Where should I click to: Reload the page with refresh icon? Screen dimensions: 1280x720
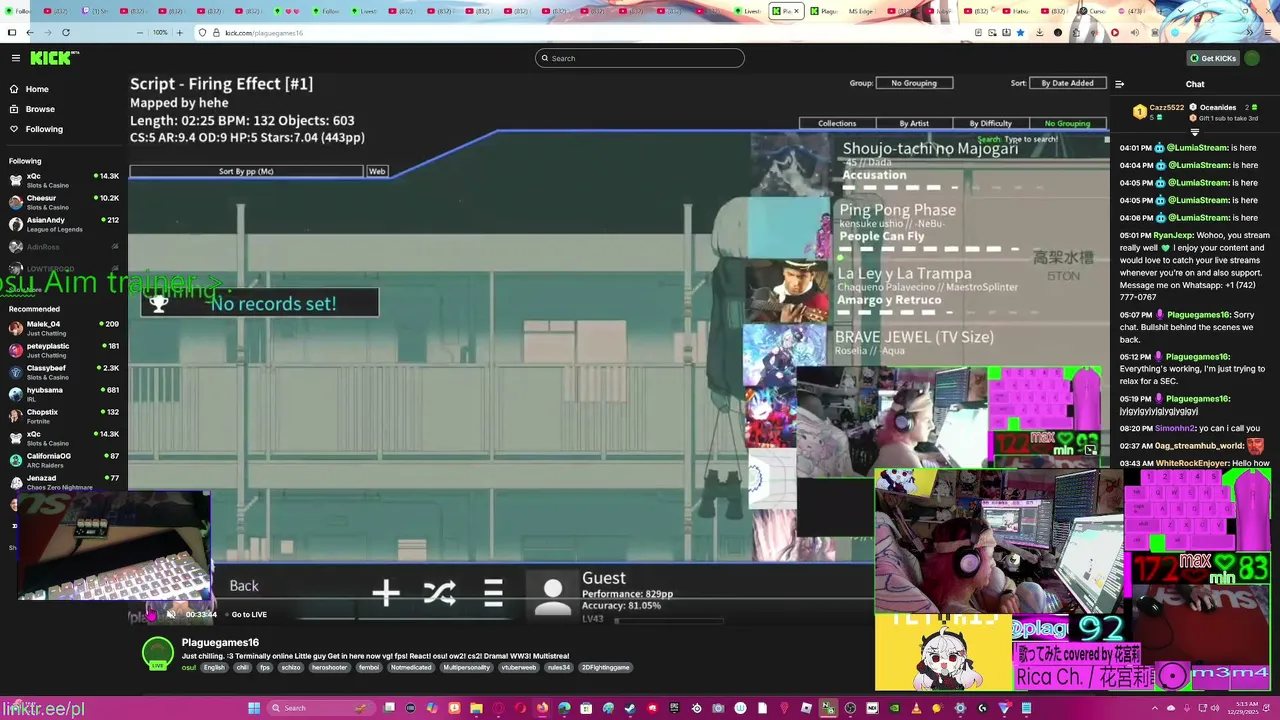(65, 33)
